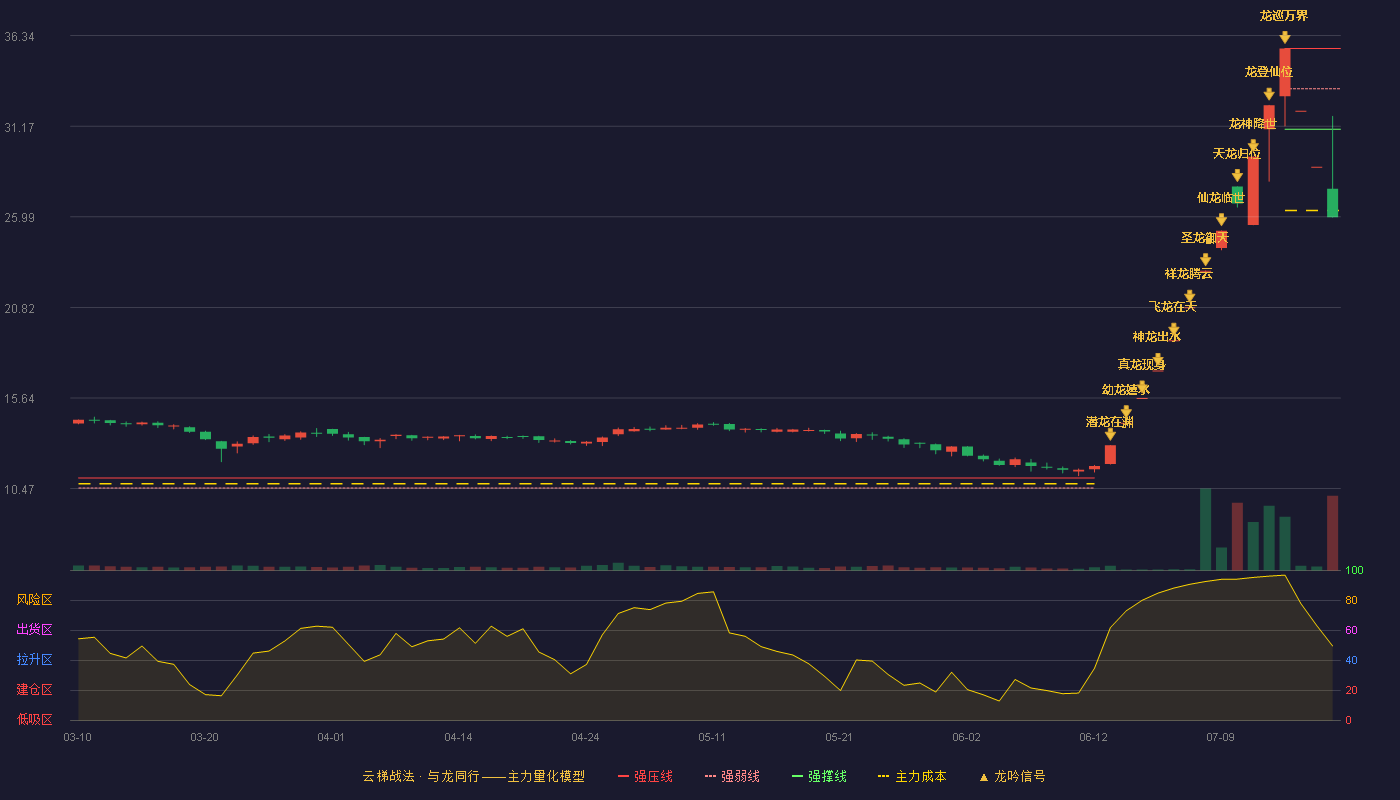Click the arrow marker under 潜龙在渊

(1110, 434)
